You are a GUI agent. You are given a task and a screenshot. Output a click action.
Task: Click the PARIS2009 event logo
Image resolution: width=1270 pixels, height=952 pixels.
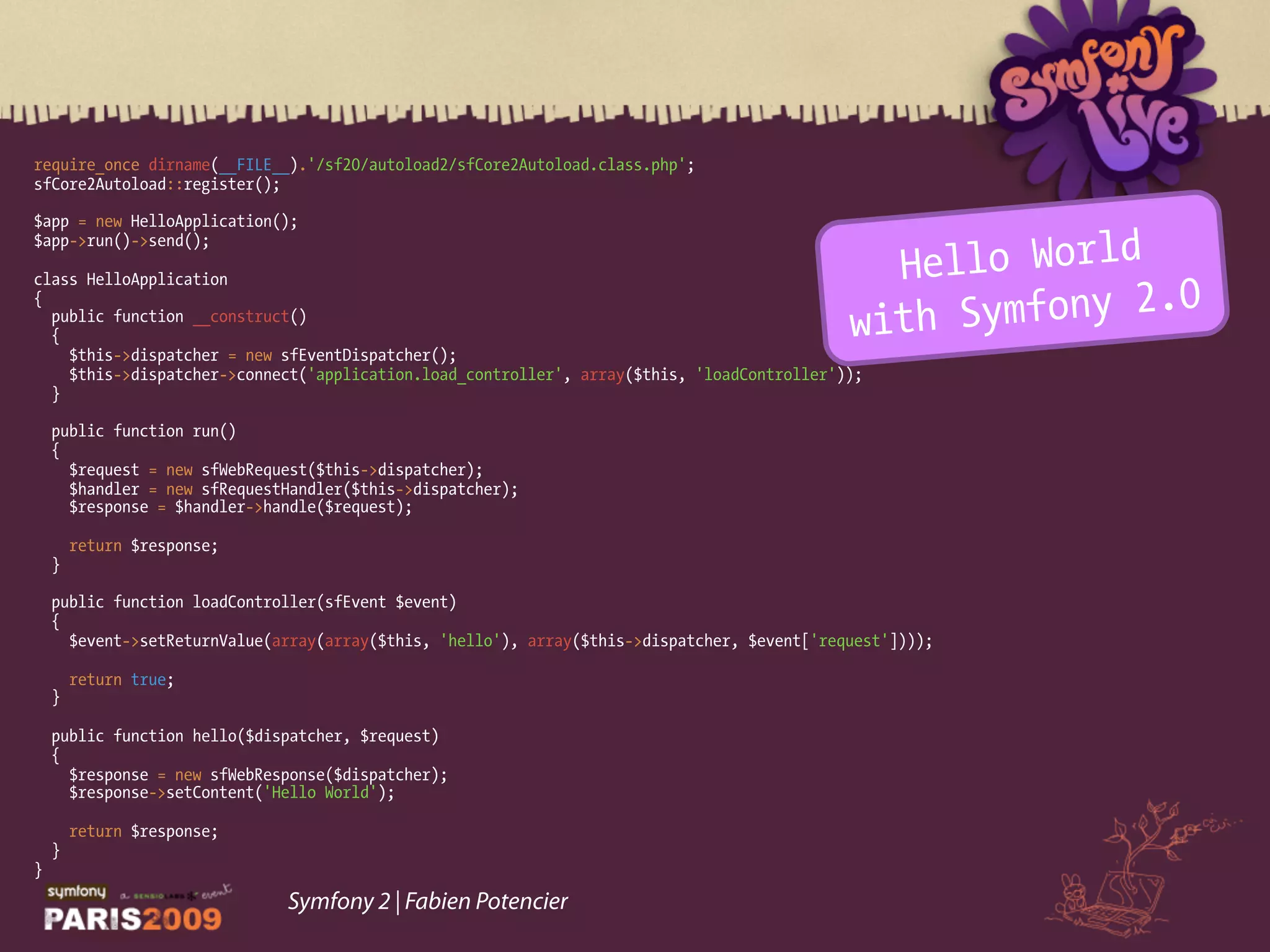click(x=133, y=919)
